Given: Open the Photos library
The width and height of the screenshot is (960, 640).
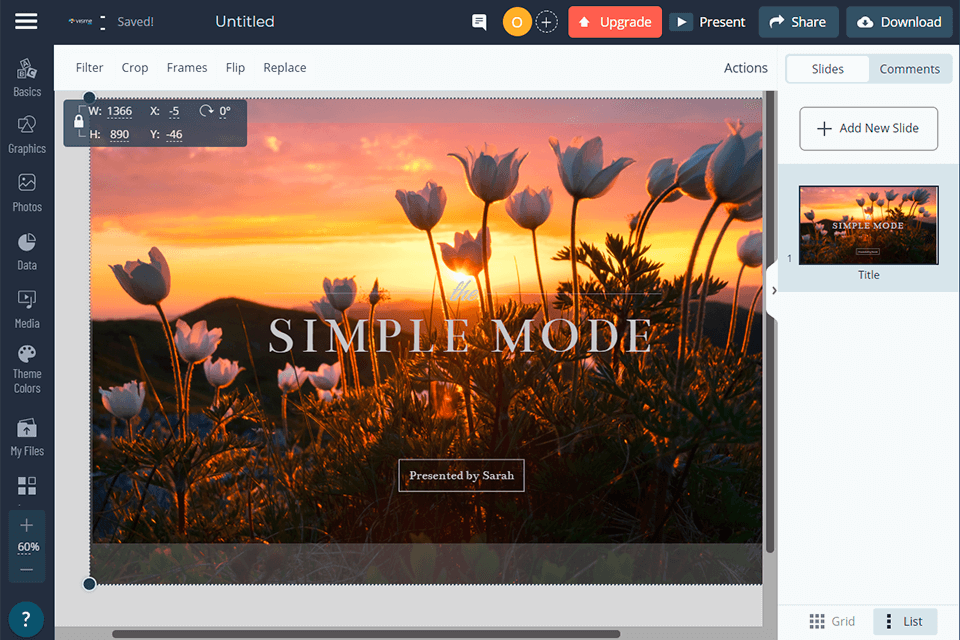Looking at the screenshot, I should pyautogui.click(x=27, y=192).
